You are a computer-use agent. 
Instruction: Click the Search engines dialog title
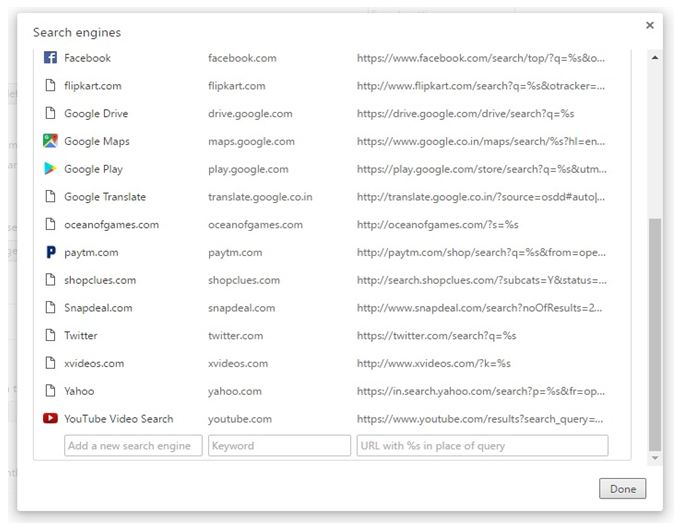coord(77,32)
